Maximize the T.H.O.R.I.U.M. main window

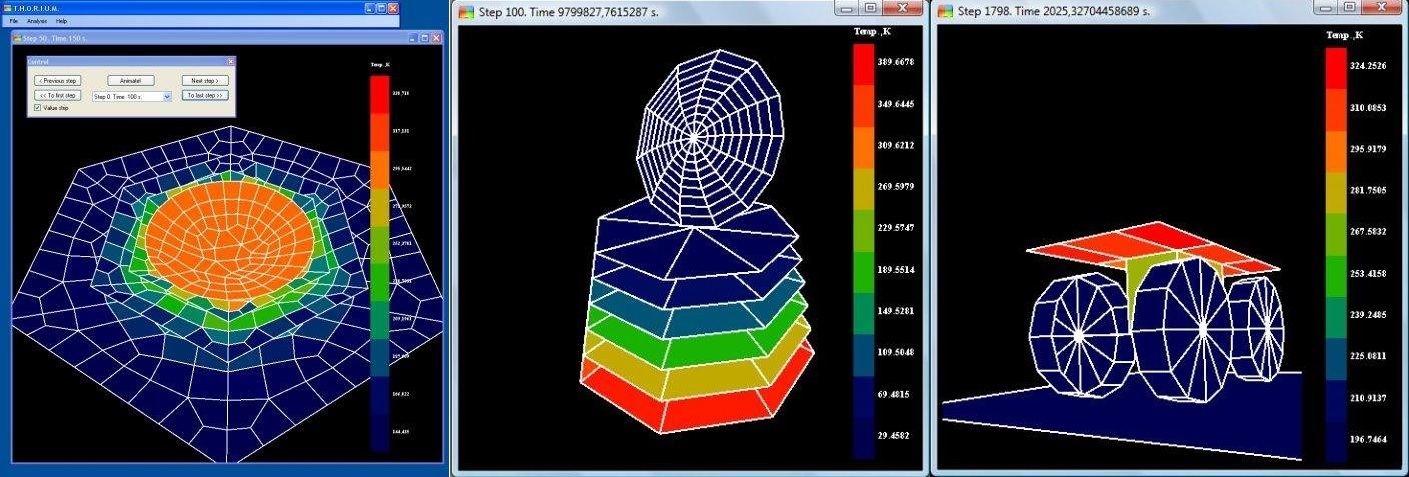tap(381, 8)
